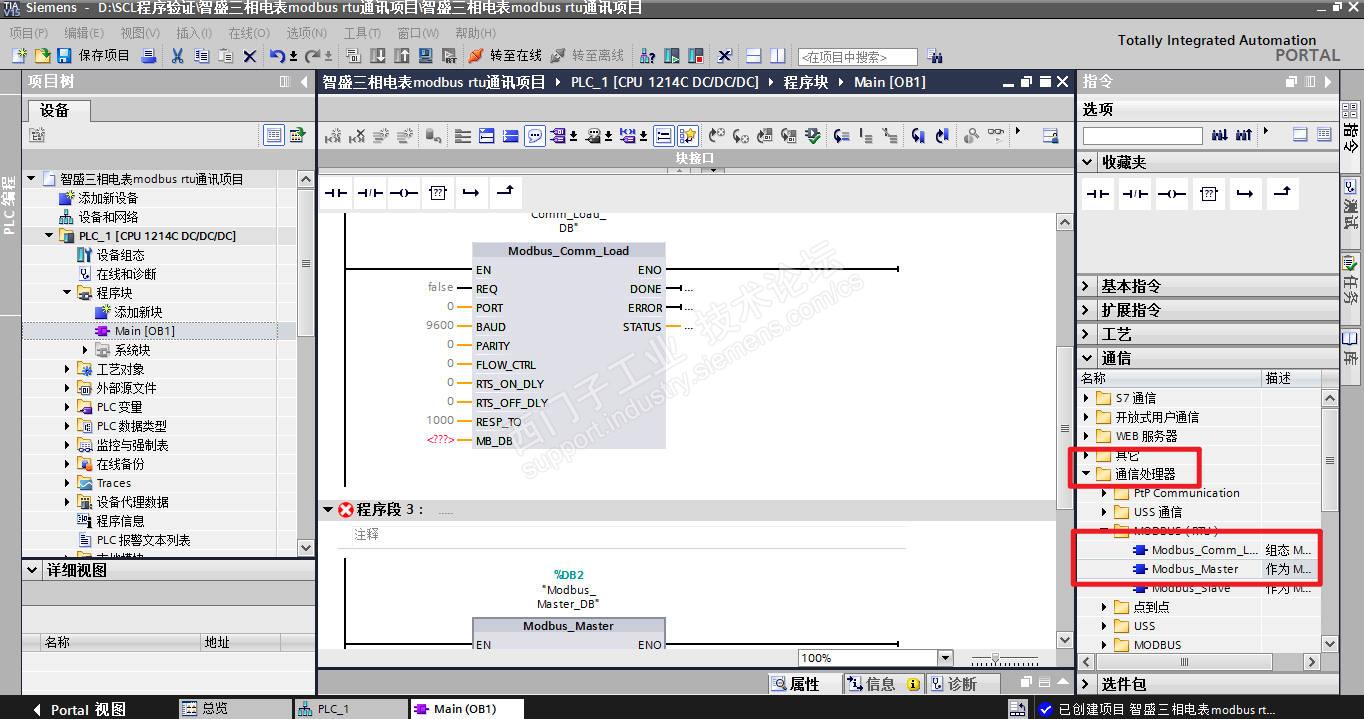Open 设备组态 in project tree
The image size is (1364, 719).
(x=120, y=255)
